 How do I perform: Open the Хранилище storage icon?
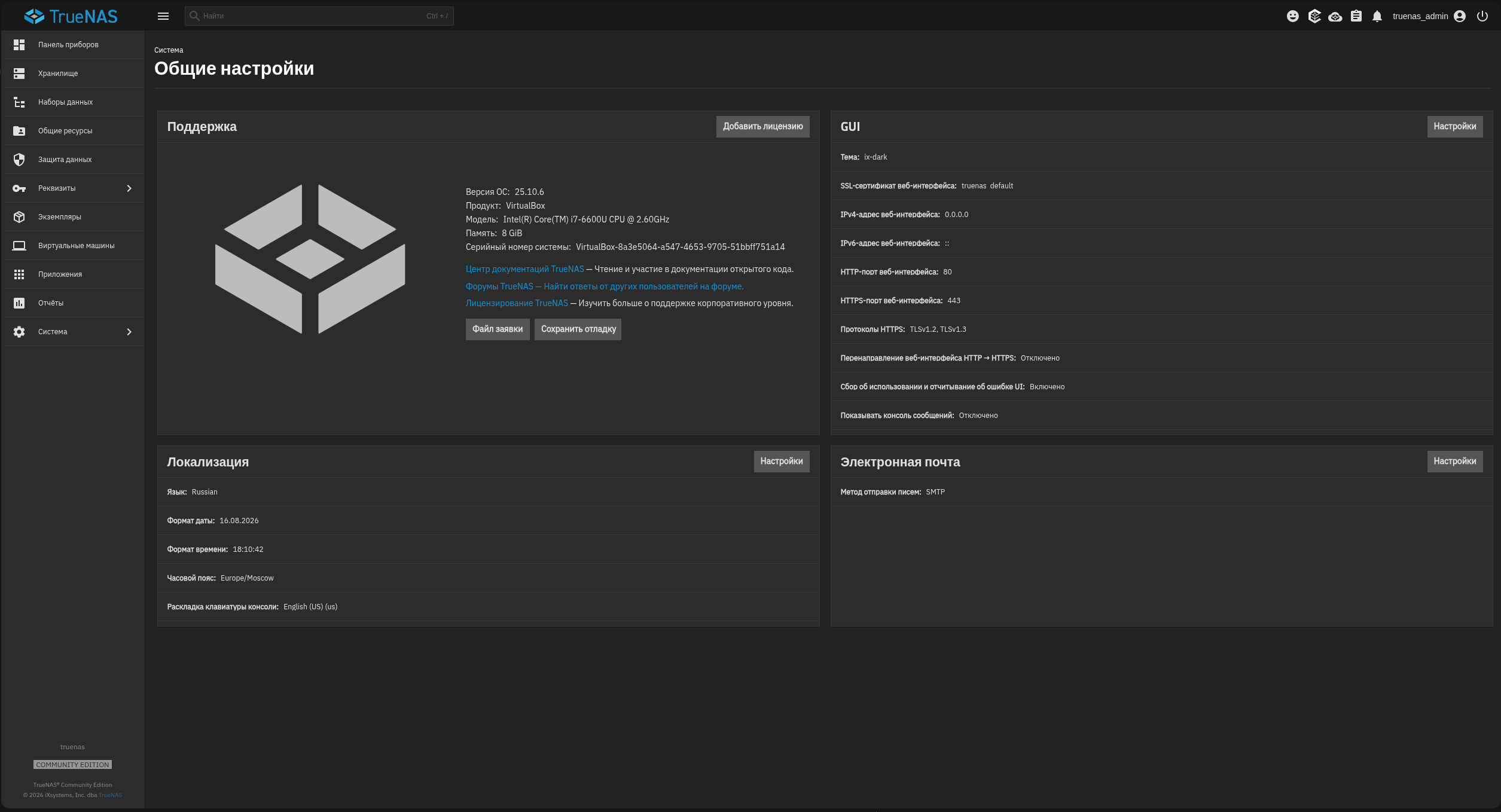19,74
